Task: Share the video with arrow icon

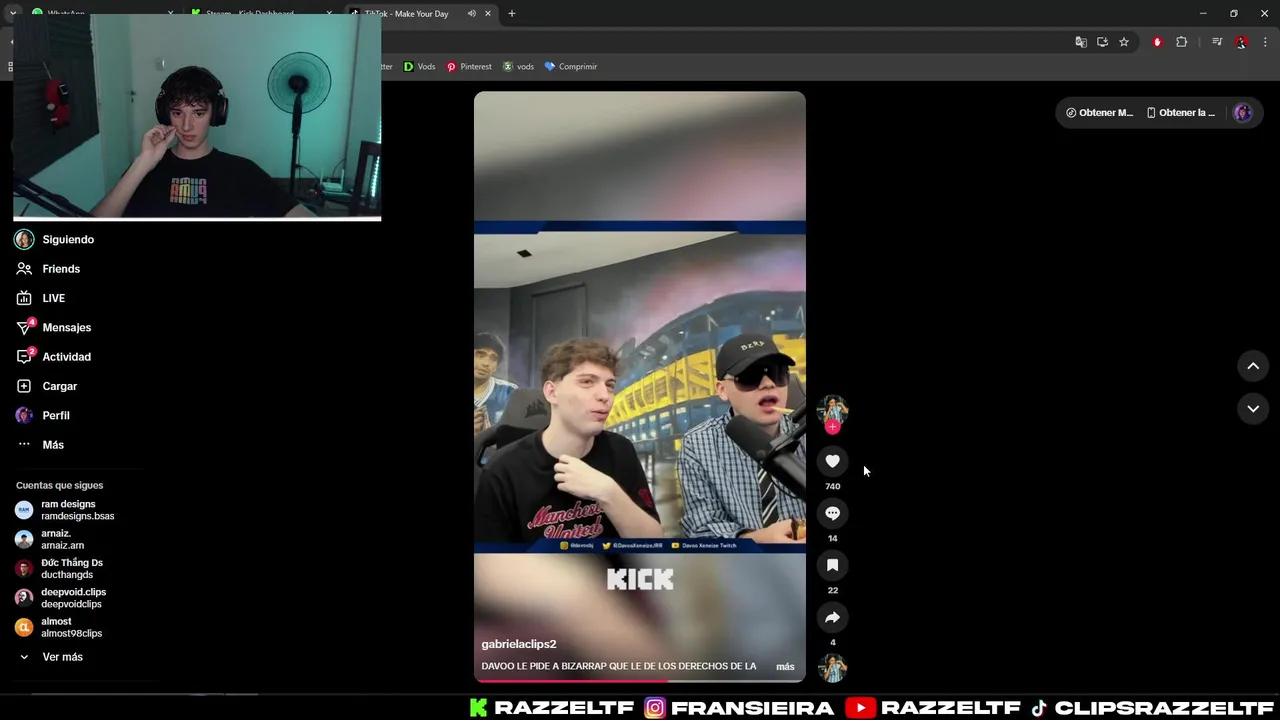Action: [832, 617]
